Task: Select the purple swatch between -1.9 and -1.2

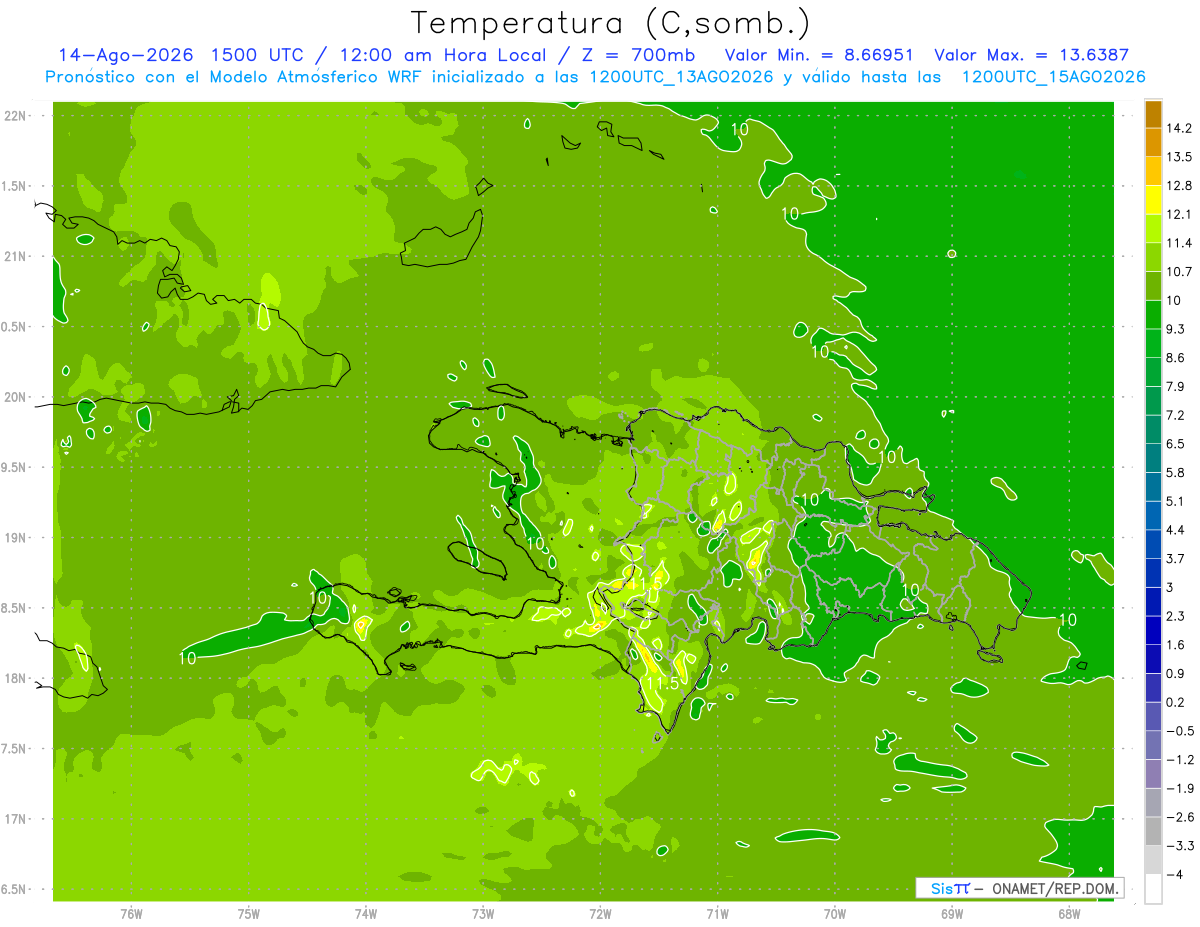Action: [x=1153, y=774]
